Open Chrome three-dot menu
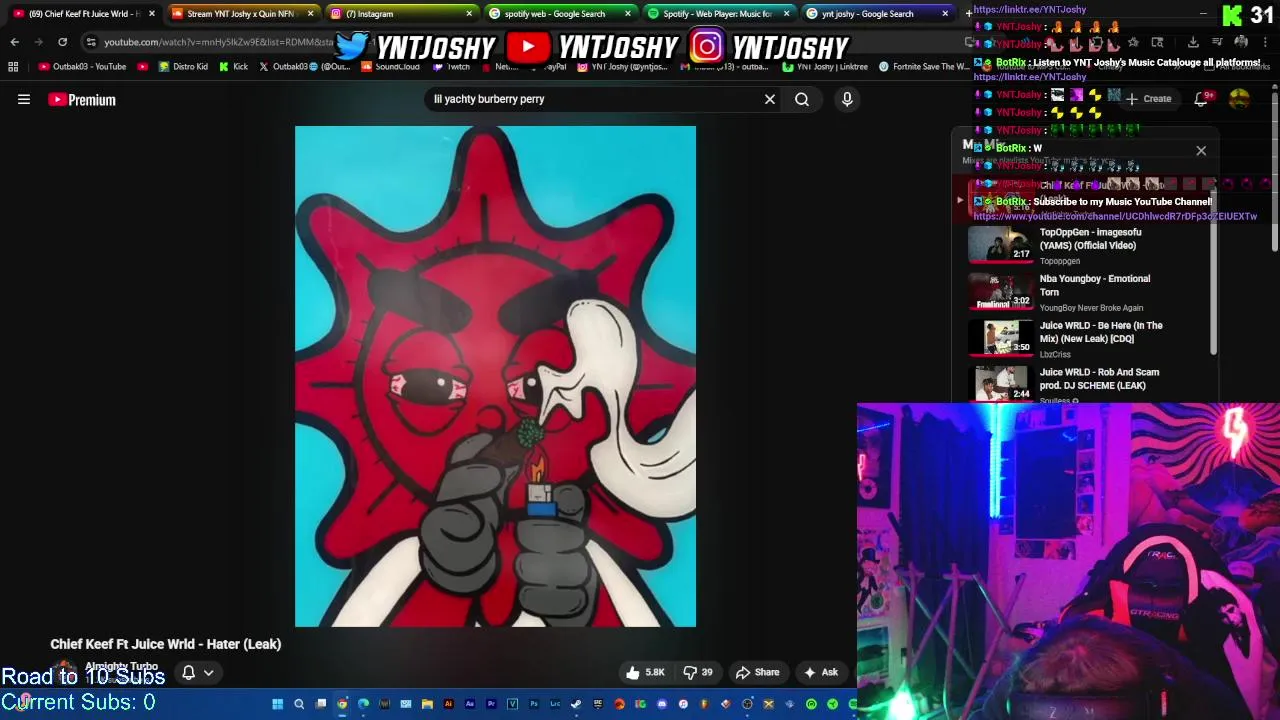This screenshot has height=720, width=1280. pyautogui.click(x=1265, y=42)
